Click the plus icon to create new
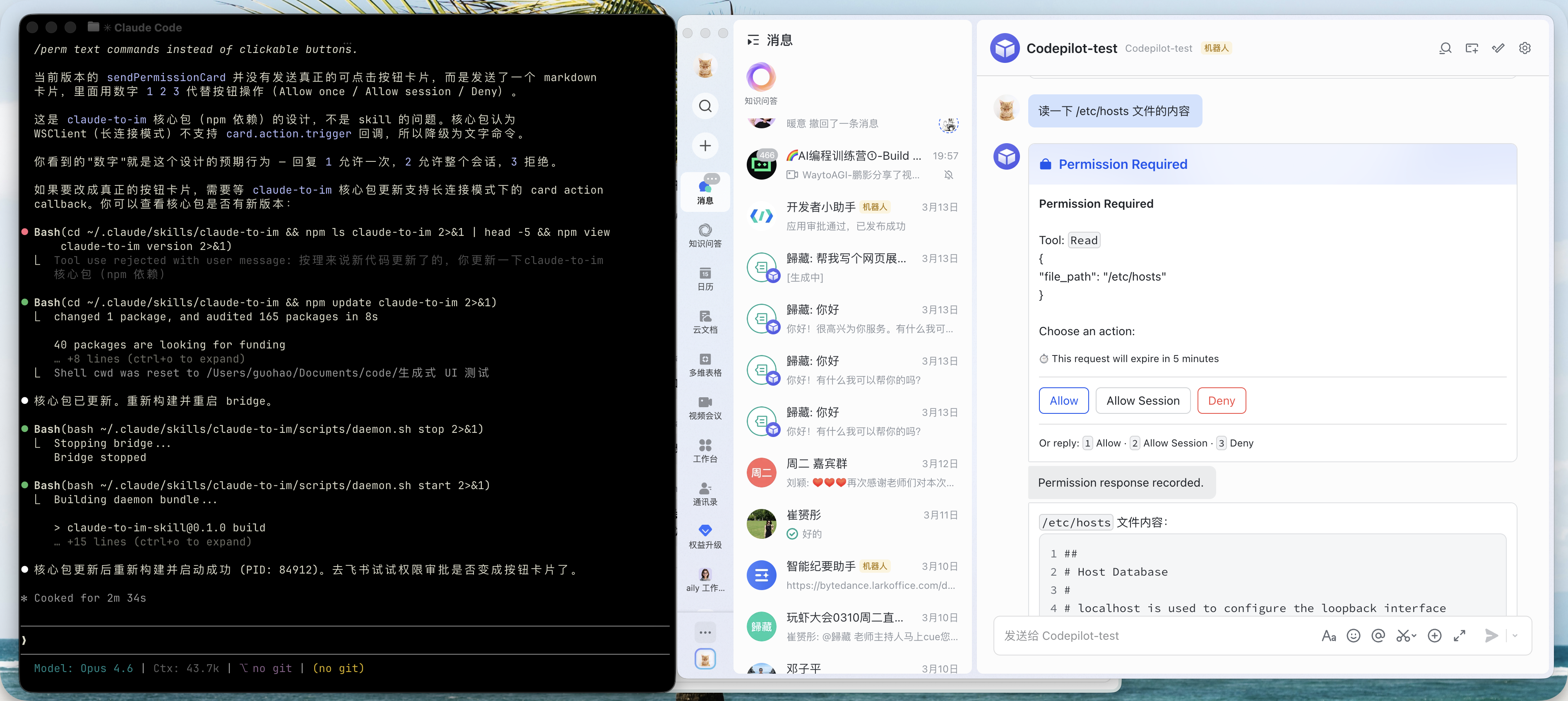This screenshot has width=1568, height=701. point(705,145)
